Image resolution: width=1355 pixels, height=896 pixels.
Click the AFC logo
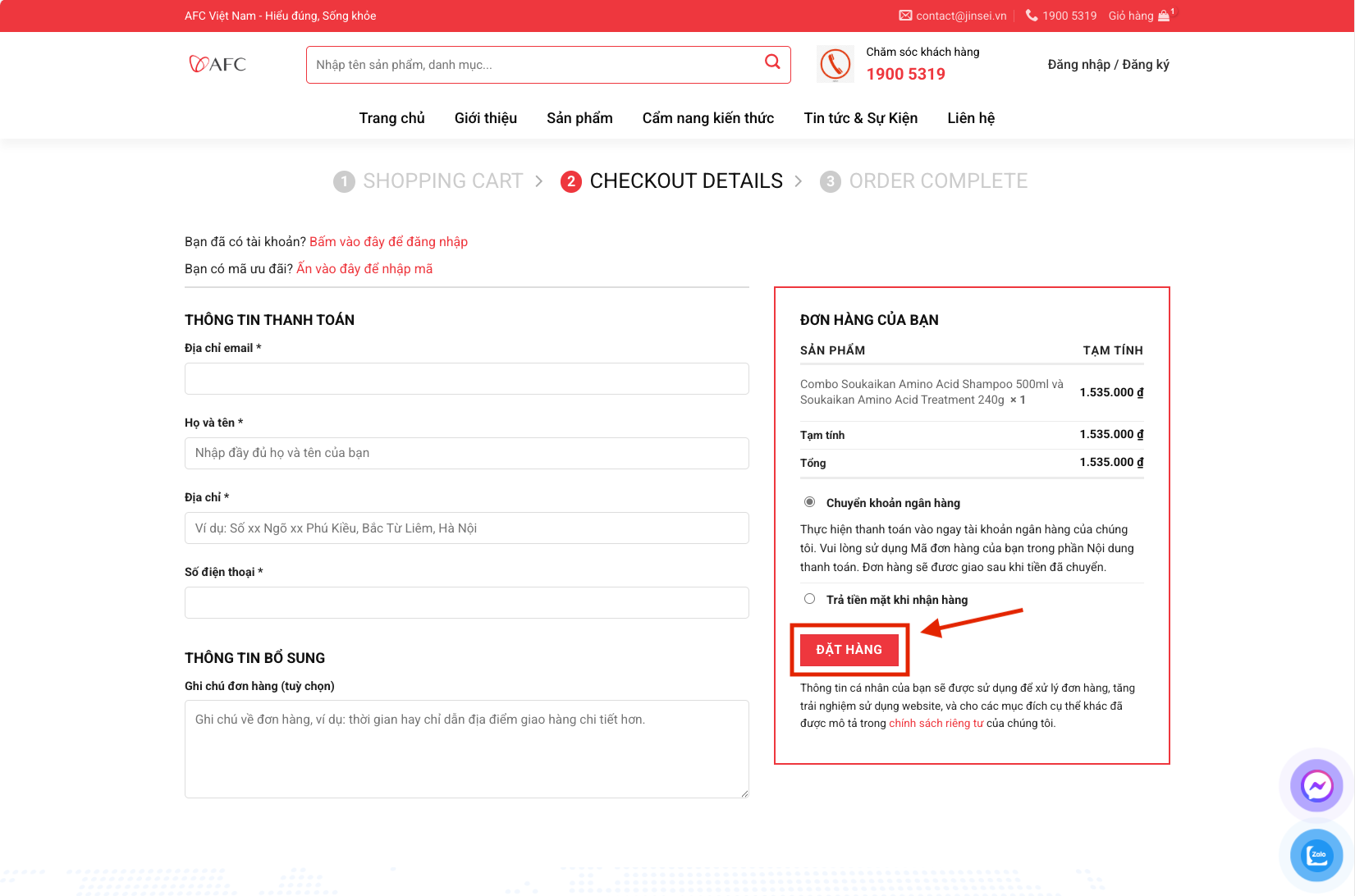(x=217, y=64)
